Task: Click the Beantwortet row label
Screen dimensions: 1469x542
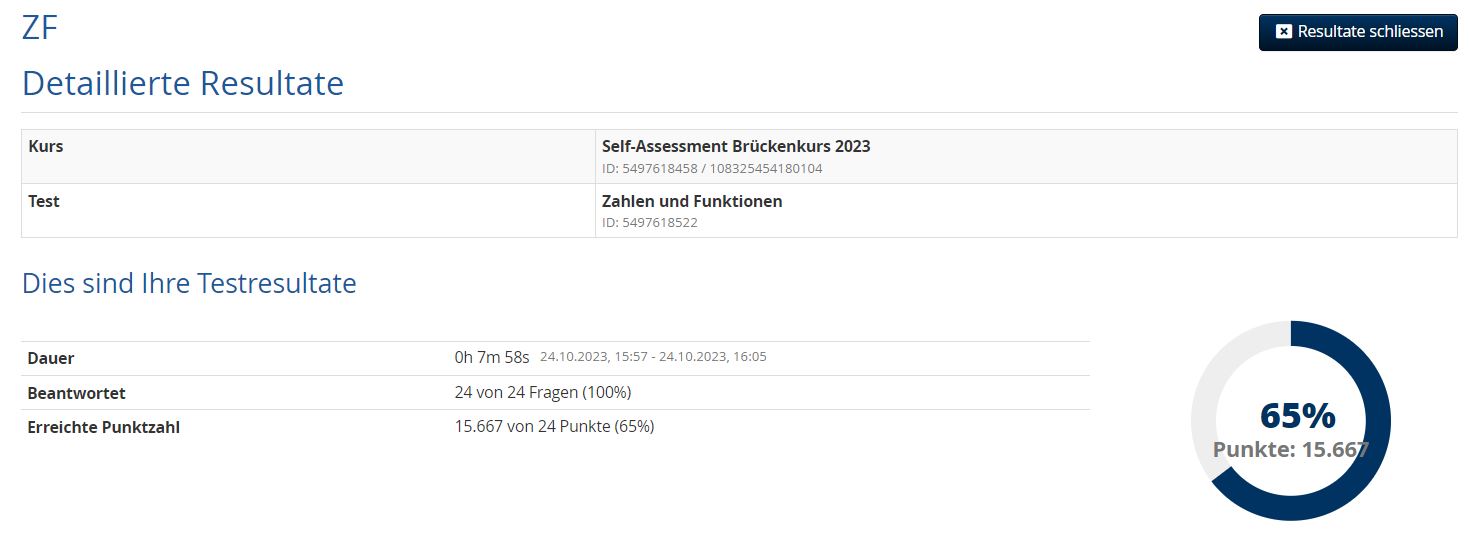Action: pos(77,393)
